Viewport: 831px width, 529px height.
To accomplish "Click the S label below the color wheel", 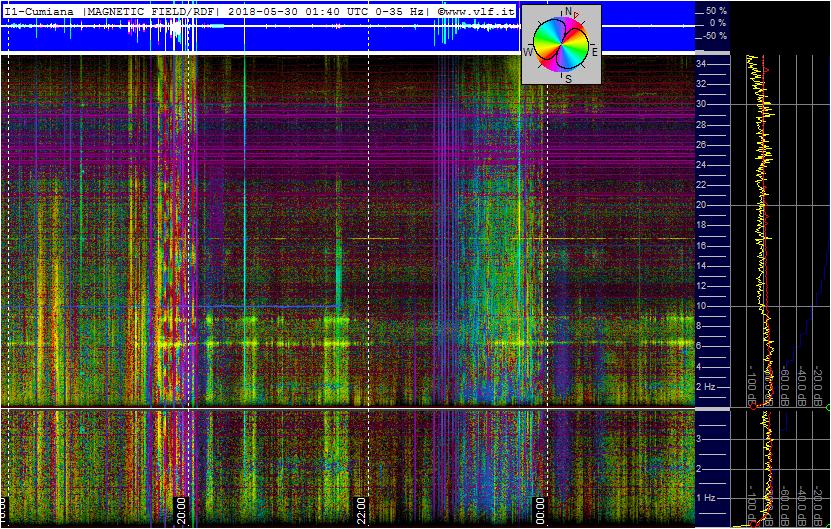I will pyautogui.click(x=568, y=79).
